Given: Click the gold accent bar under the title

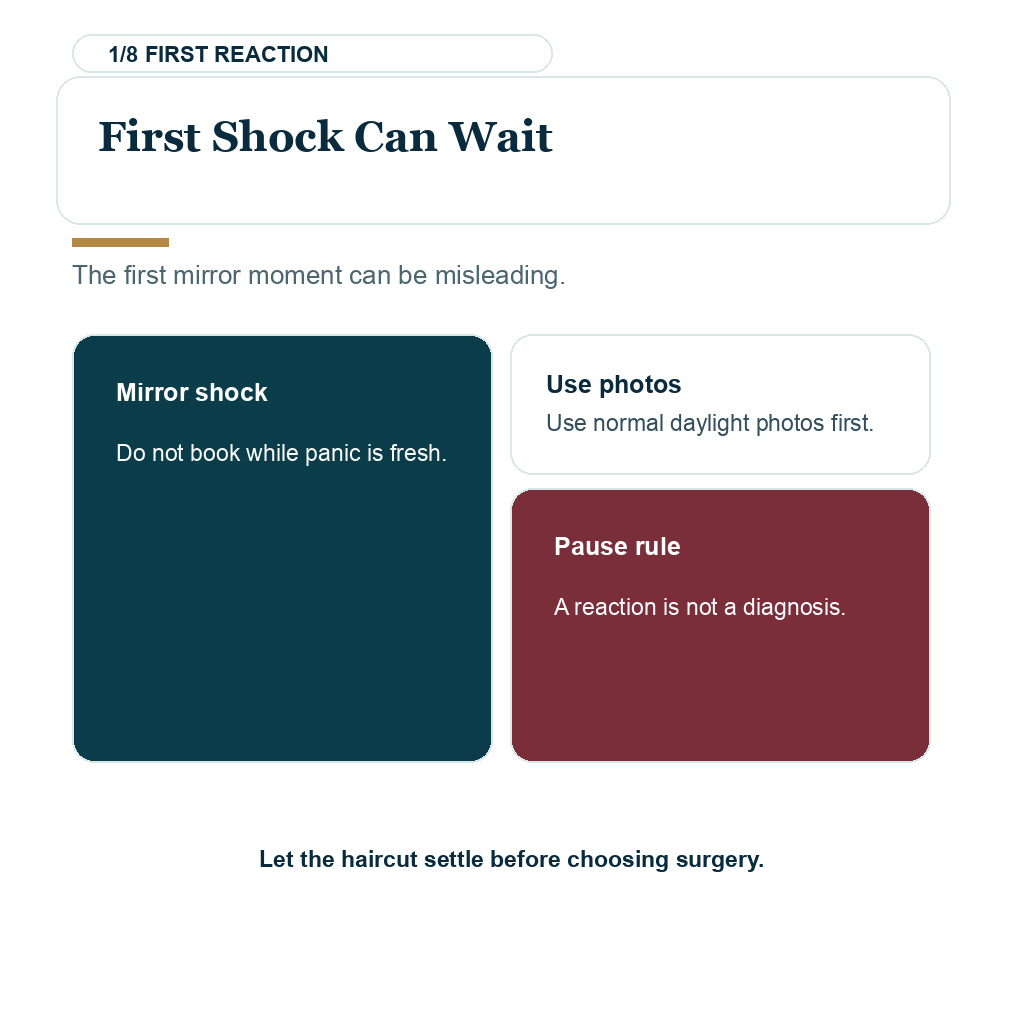Looking at the screenshot, I should (x=120, y=242).
